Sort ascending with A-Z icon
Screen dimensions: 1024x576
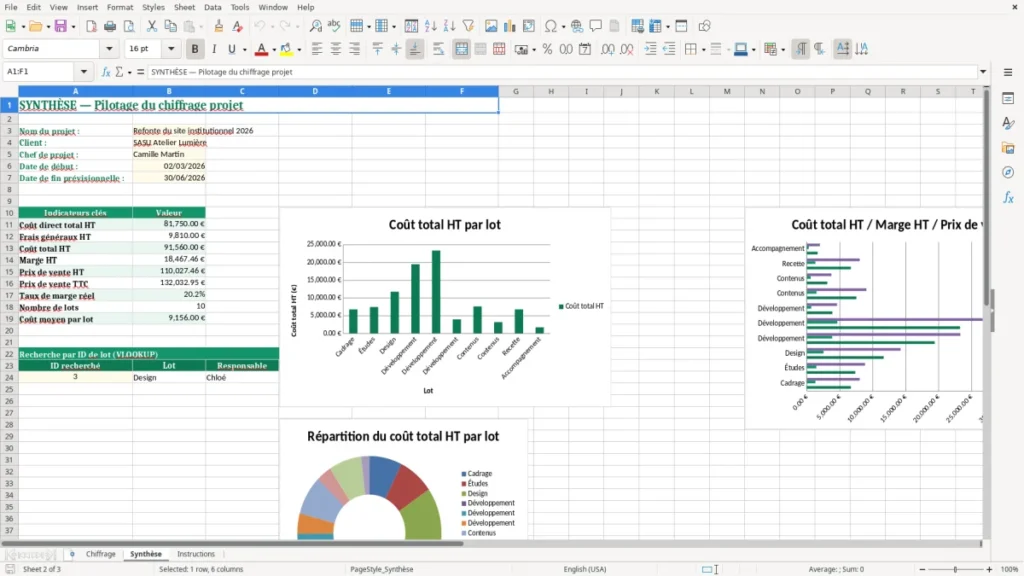(x=430, y=26)
